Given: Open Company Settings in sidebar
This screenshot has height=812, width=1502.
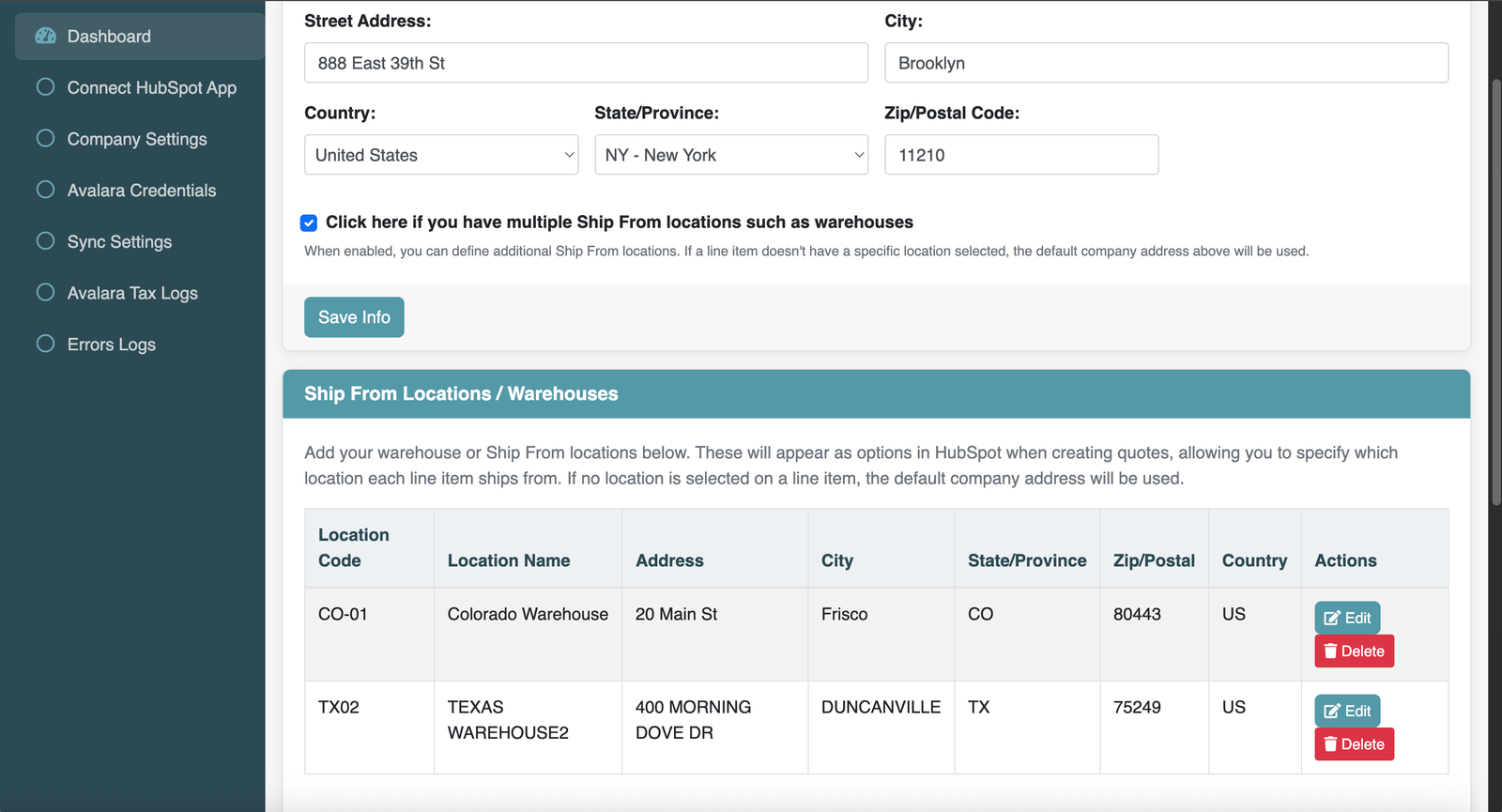Looking at the screenshot, I should click(140, 139).
